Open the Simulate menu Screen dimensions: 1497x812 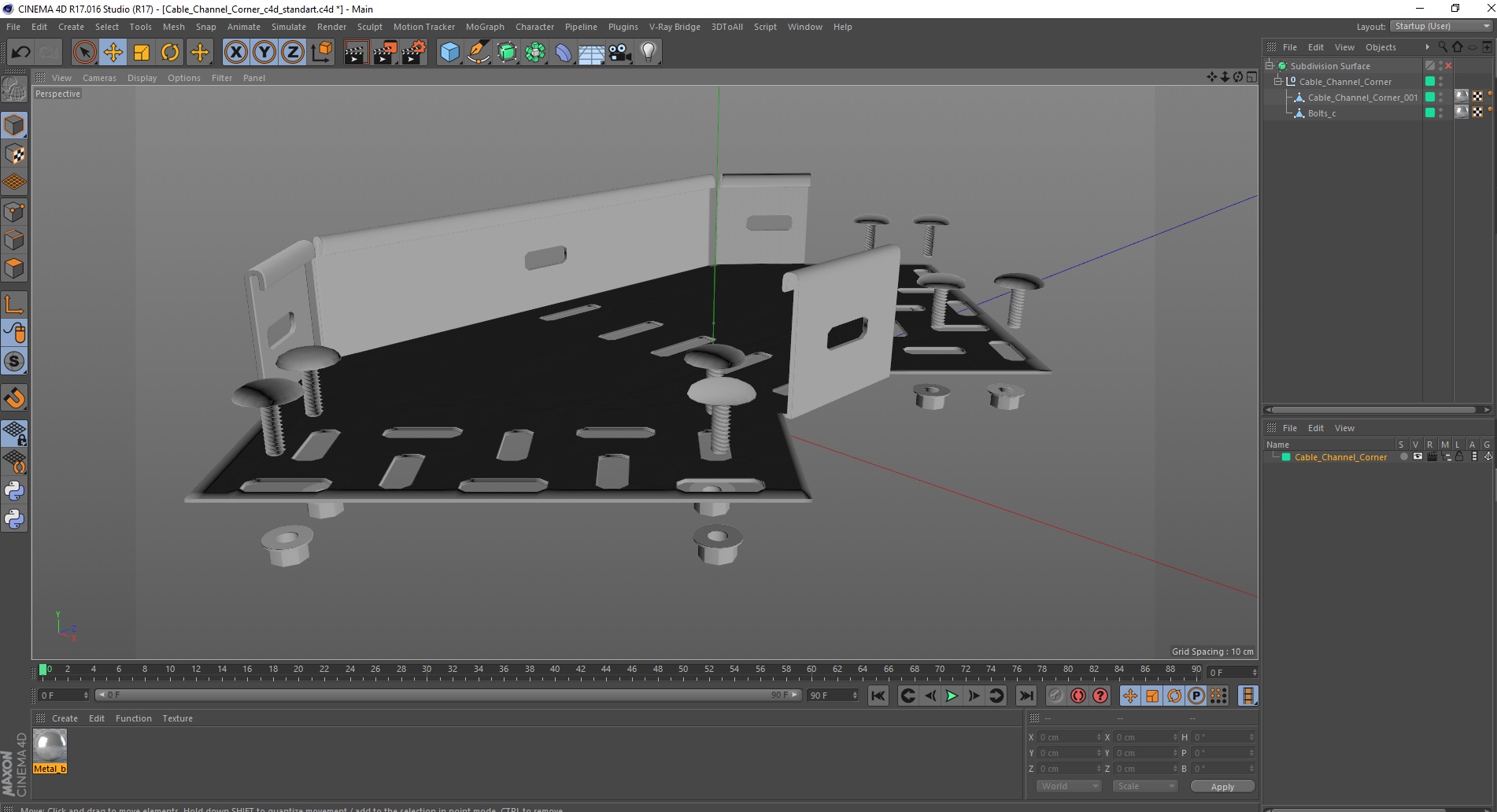click(288, 27)
